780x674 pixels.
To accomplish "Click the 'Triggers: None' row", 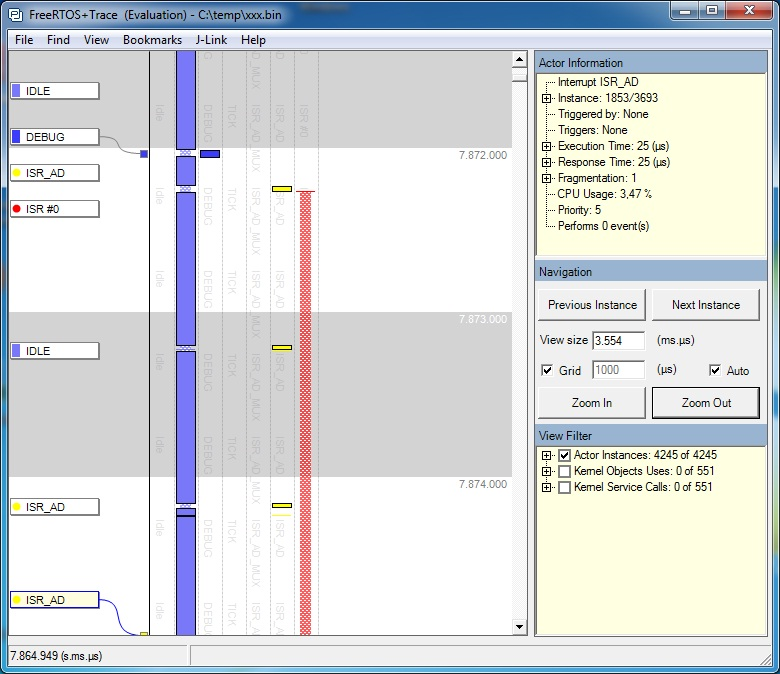I will coord(592,130).
